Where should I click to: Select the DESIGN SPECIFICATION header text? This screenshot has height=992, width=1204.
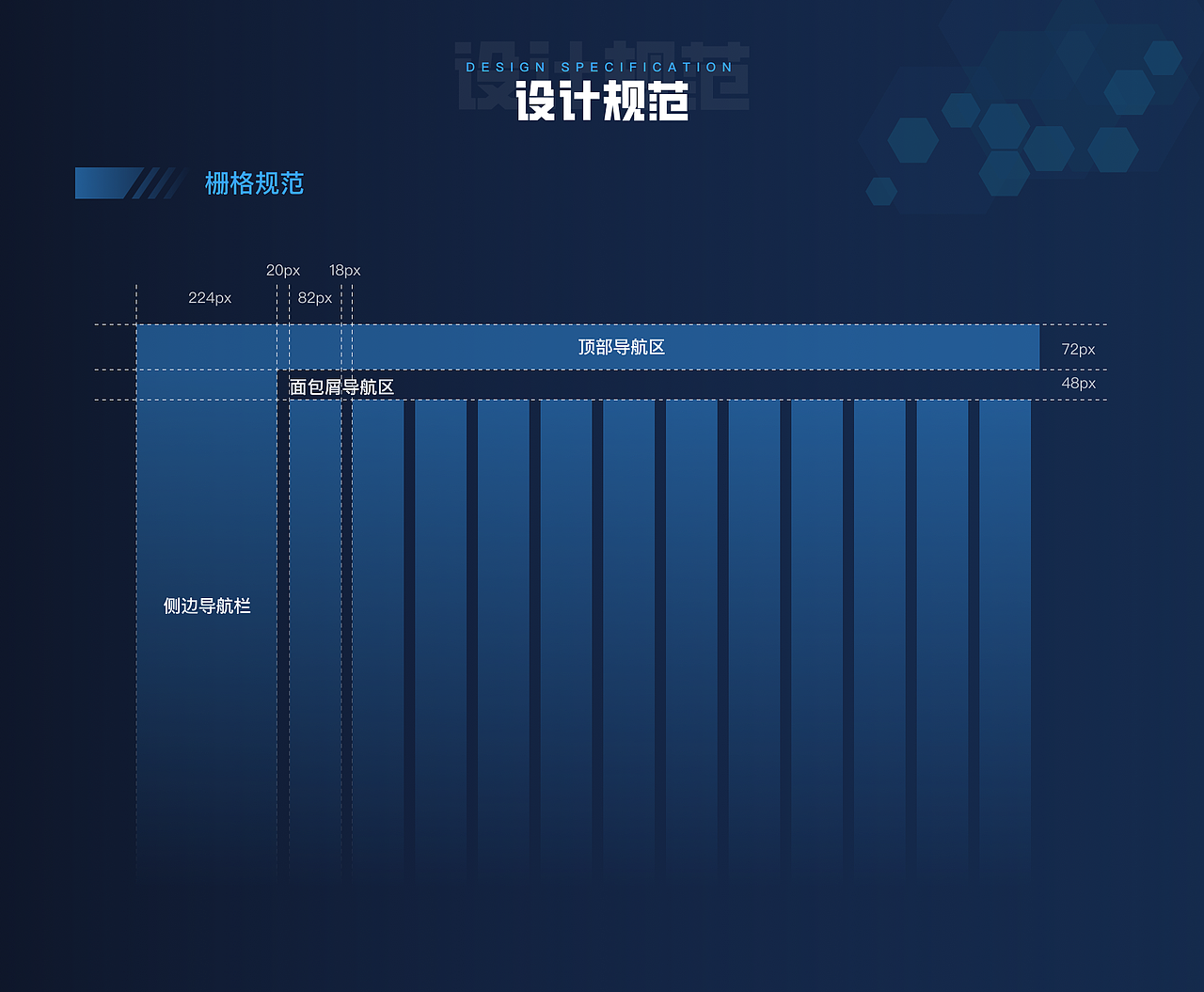[599, 67]
